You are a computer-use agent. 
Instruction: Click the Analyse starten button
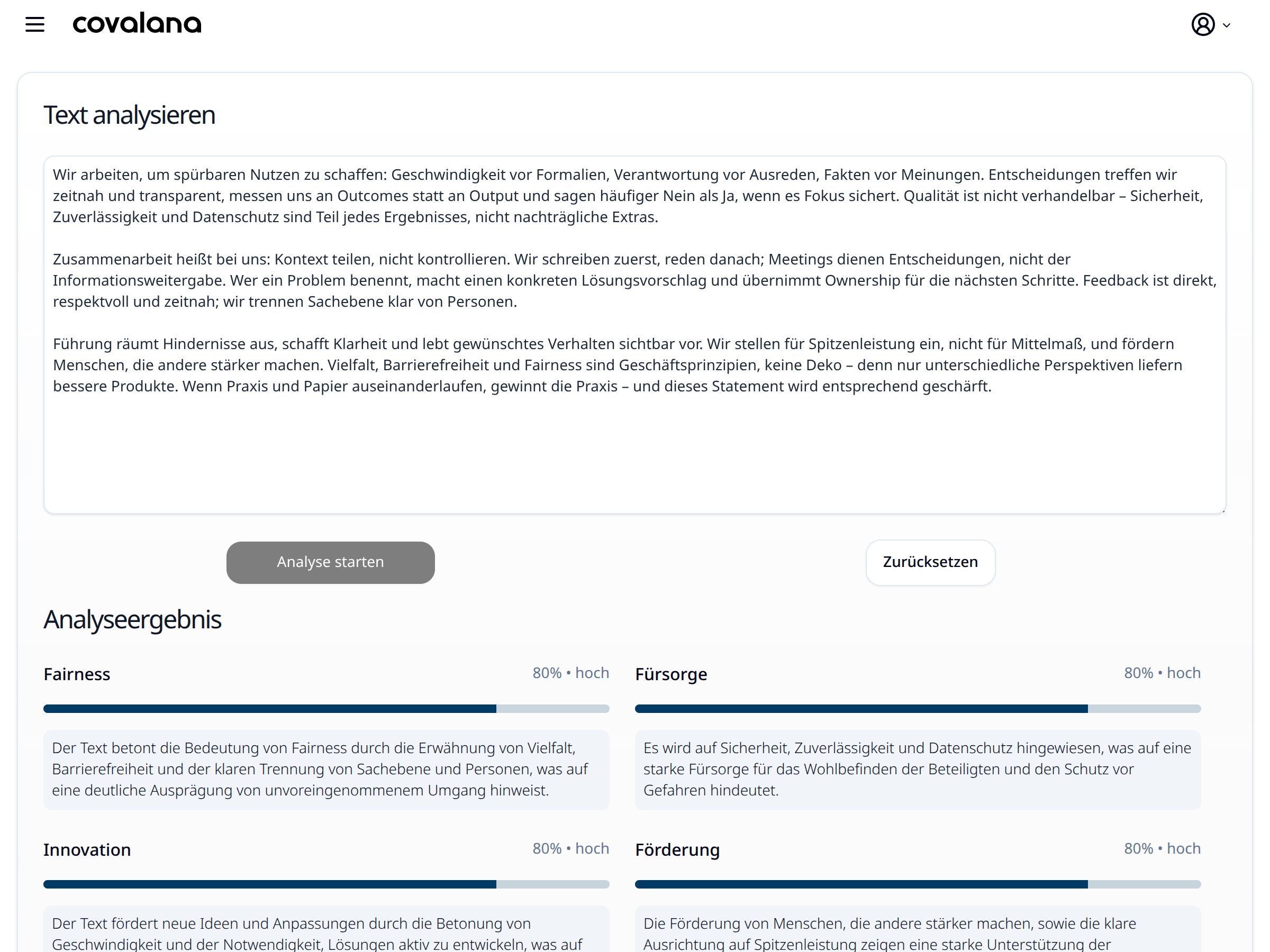tap(330, 562)
